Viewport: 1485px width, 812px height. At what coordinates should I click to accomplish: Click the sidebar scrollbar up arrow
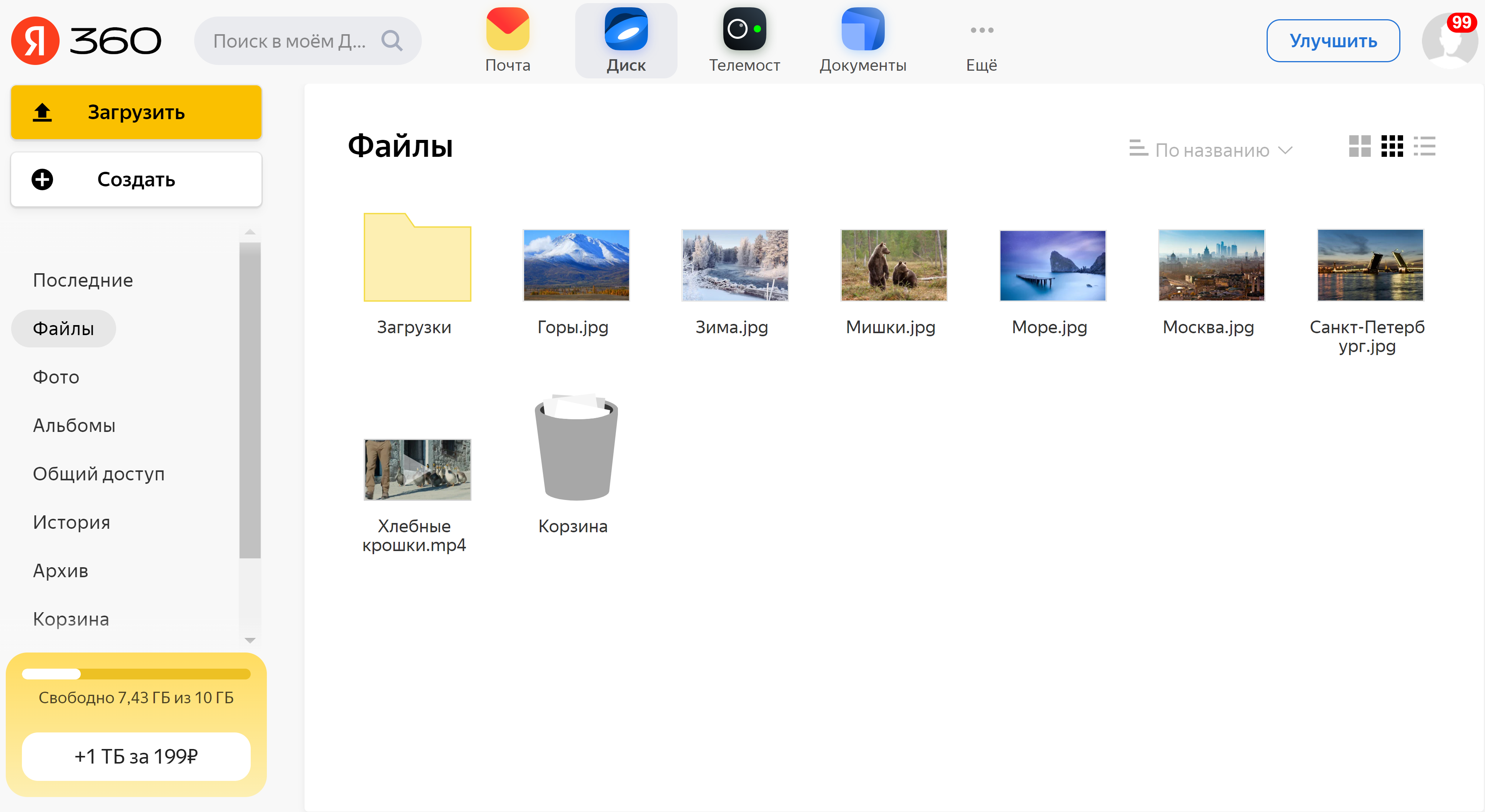(250, 232)
